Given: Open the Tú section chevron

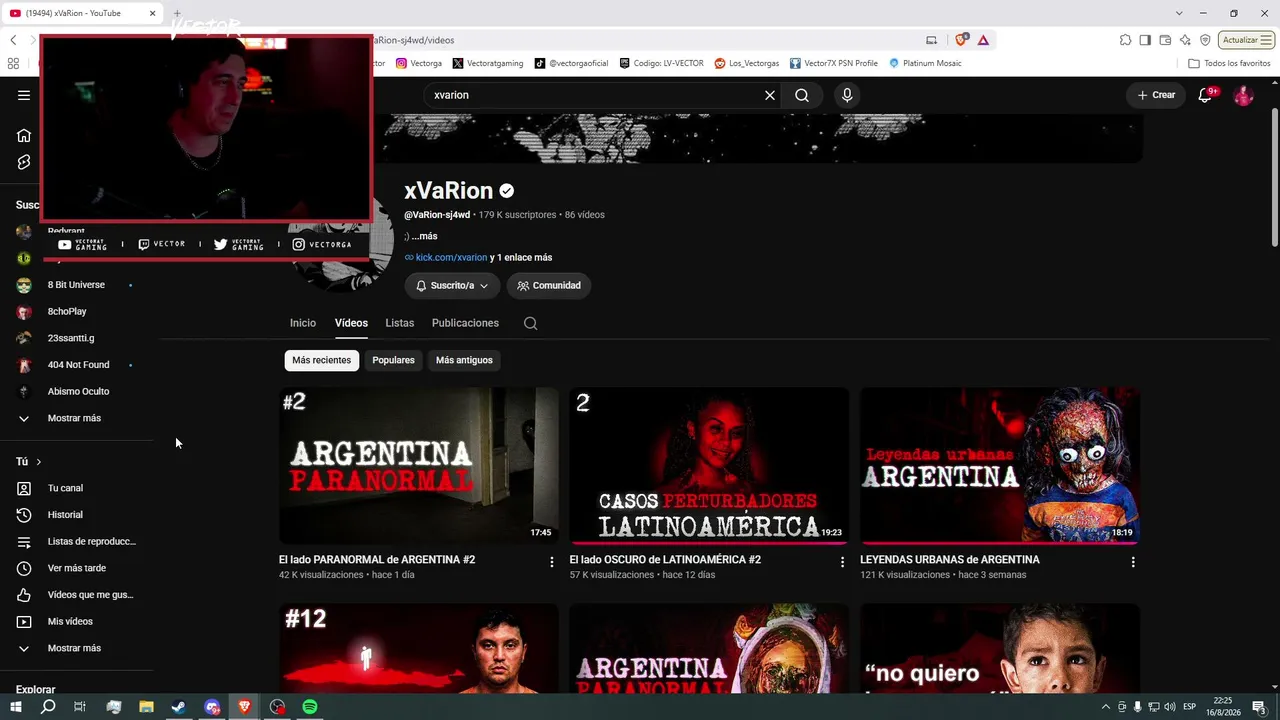Looking at the screenshot, I should point(39,462).
